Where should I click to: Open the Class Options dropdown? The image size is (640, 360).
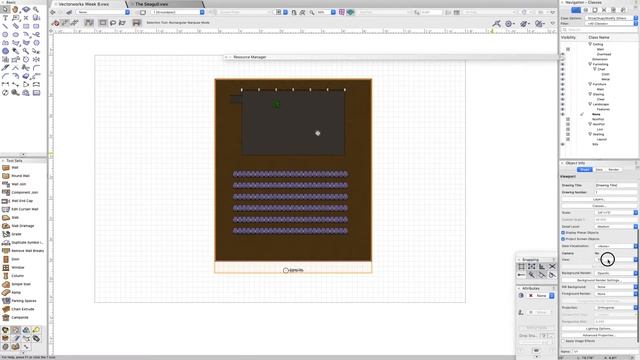point(611,18)
